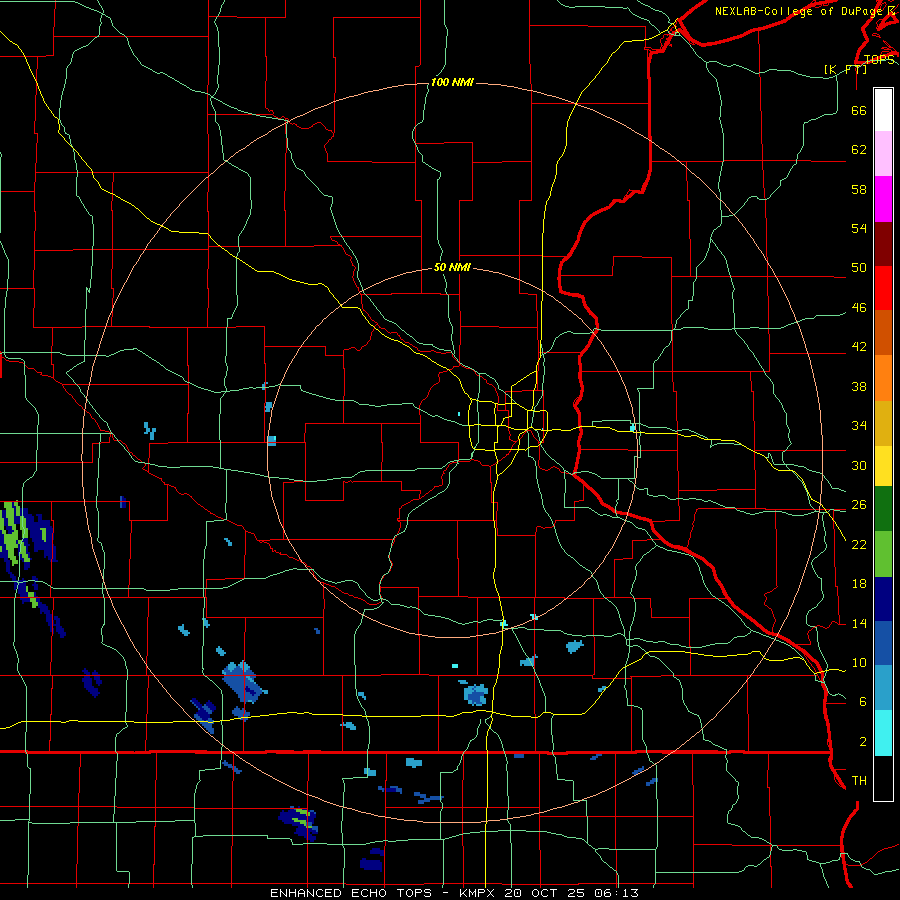Click the white color band near 66

click(x=883, y=110)
